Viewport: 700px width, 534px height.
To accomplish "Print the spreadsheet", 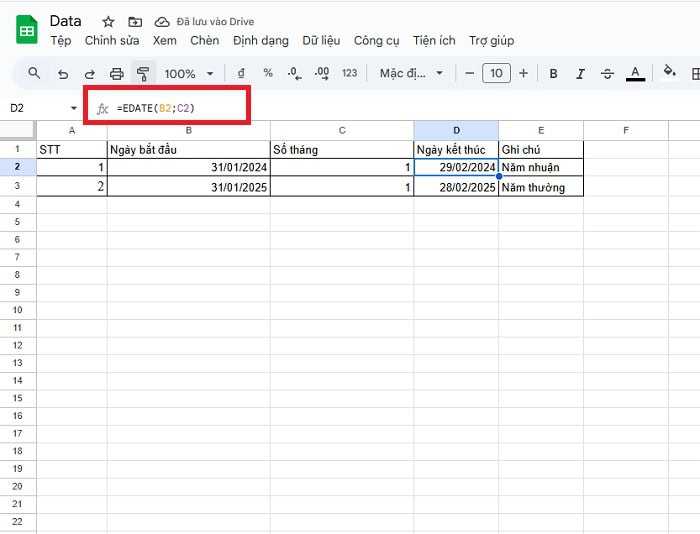I will tap(116, 73).
